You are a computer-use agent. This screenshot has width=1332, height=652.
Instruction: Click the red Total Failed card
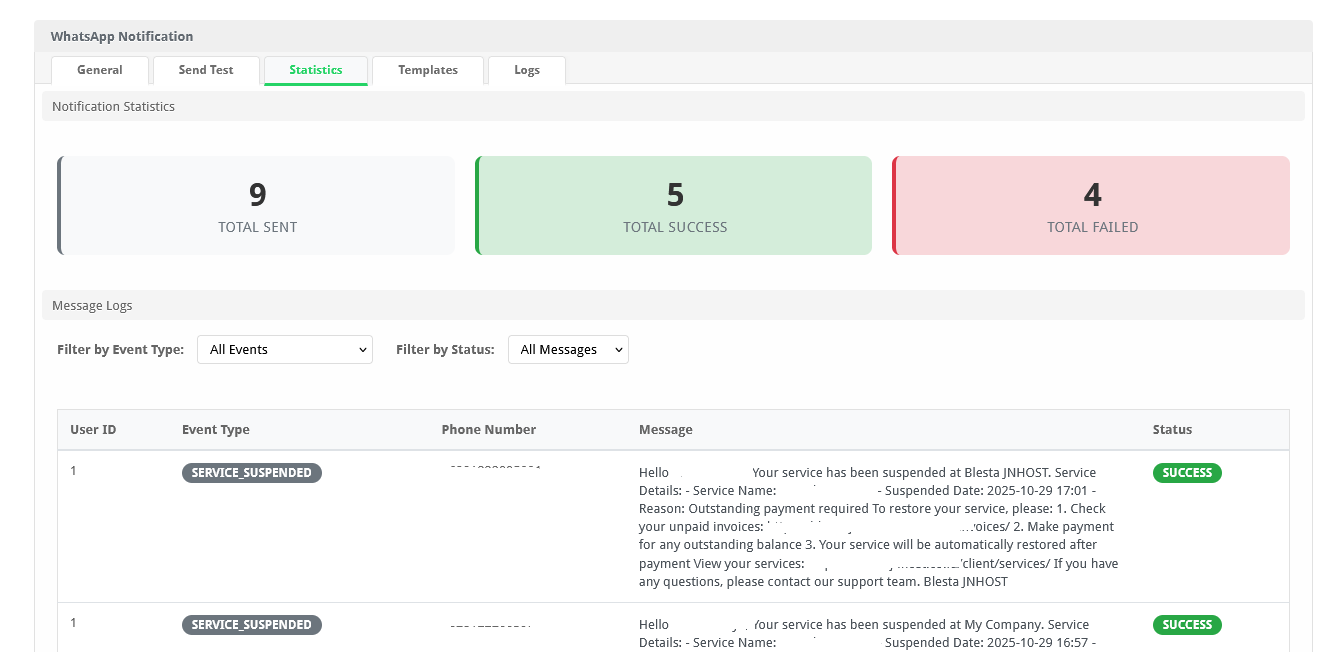[1091, 206]
